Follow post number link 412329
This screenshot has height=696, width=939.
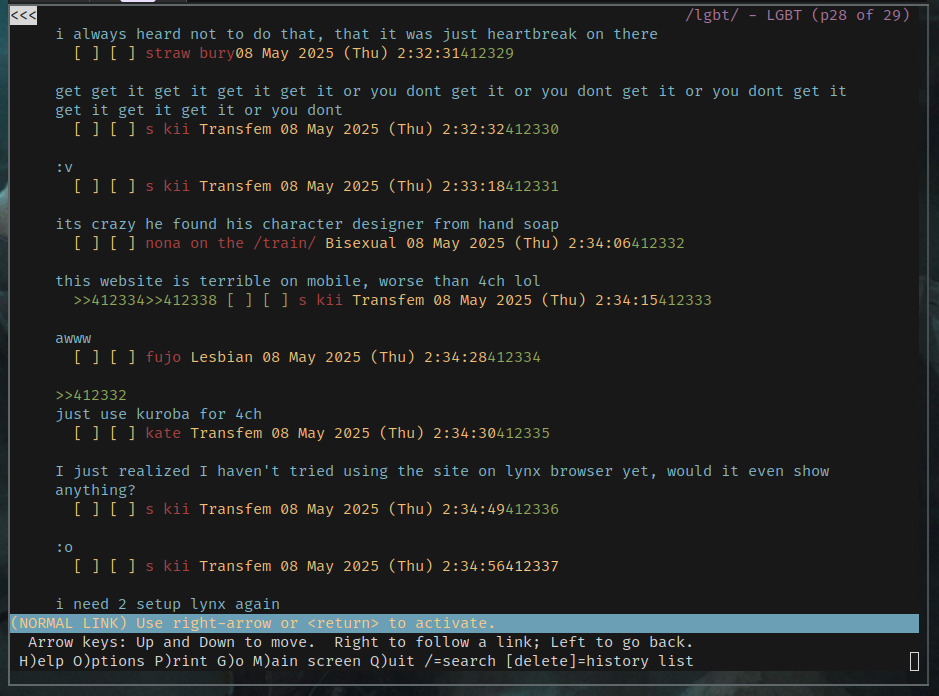pyautogui.click(x=487, y=53)
